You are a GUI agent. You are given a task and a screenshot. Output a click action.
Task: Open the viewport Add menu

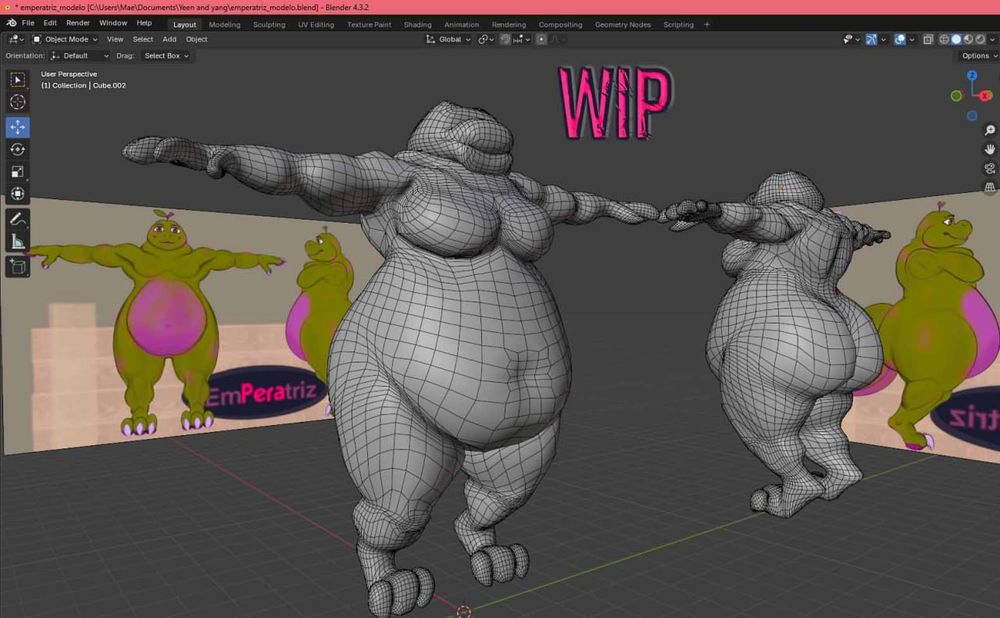(169, 40)
